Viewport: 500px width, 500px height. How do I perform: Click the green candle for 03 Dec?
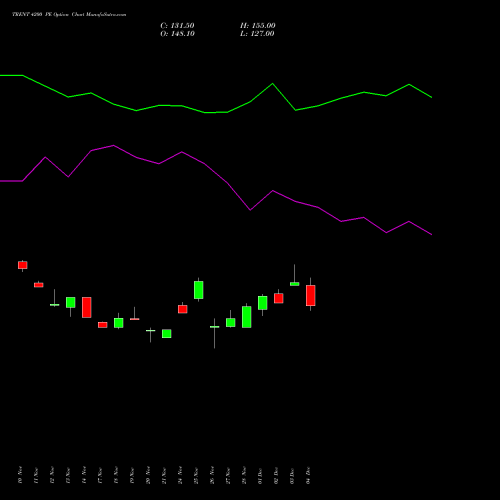point(295,284)
